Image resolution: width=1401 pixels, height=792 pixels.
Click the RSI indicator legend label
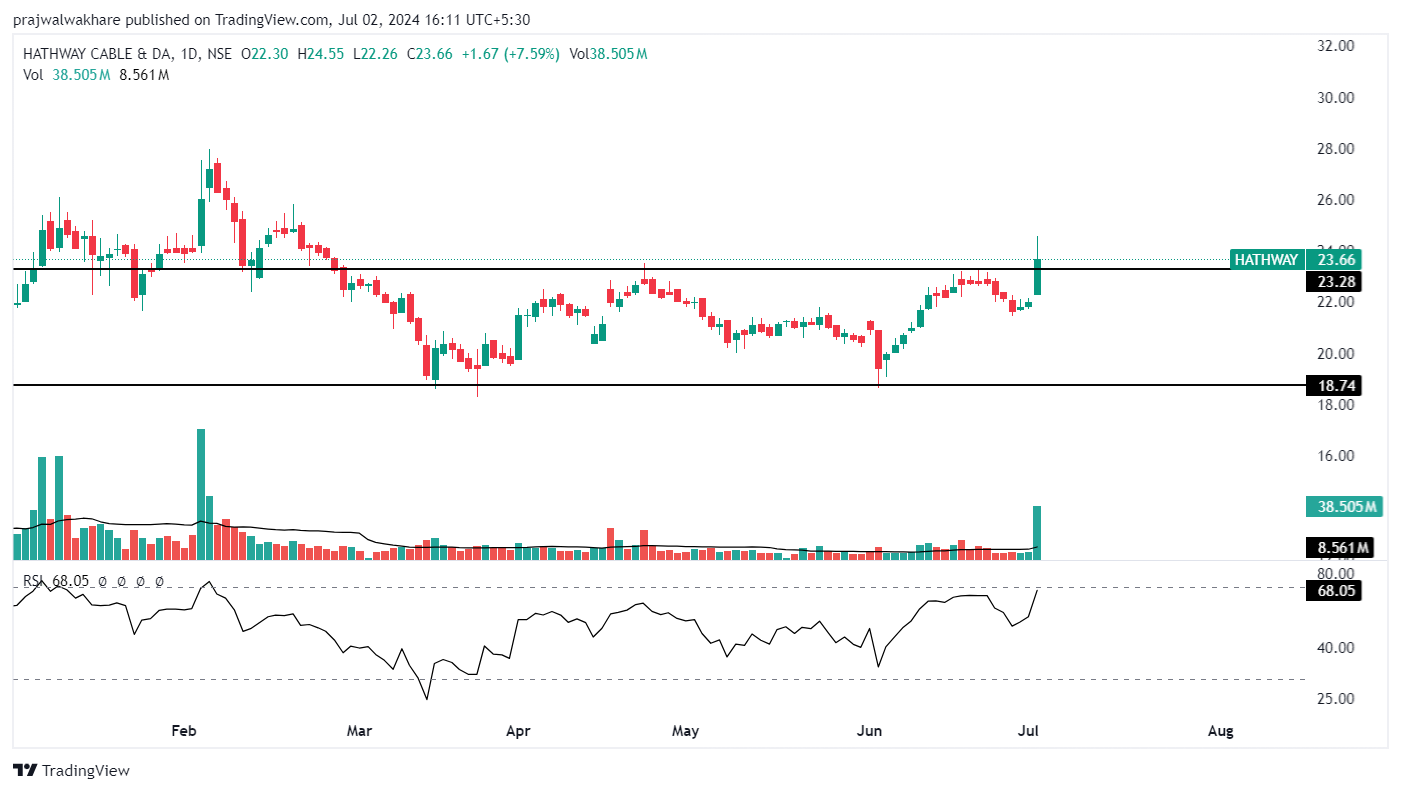pyautogui.click(x=36, y=581)
